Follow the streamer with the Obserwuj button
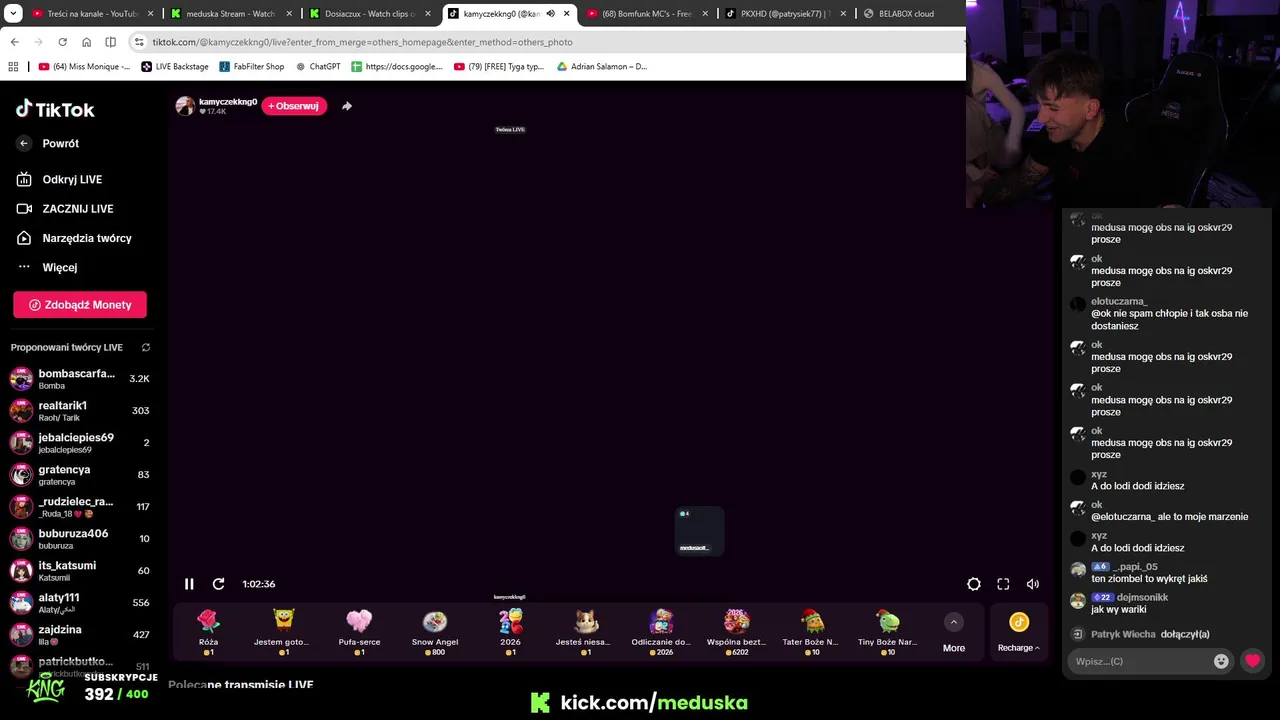This screenshot has width=1280, height=720. [294, 106]
